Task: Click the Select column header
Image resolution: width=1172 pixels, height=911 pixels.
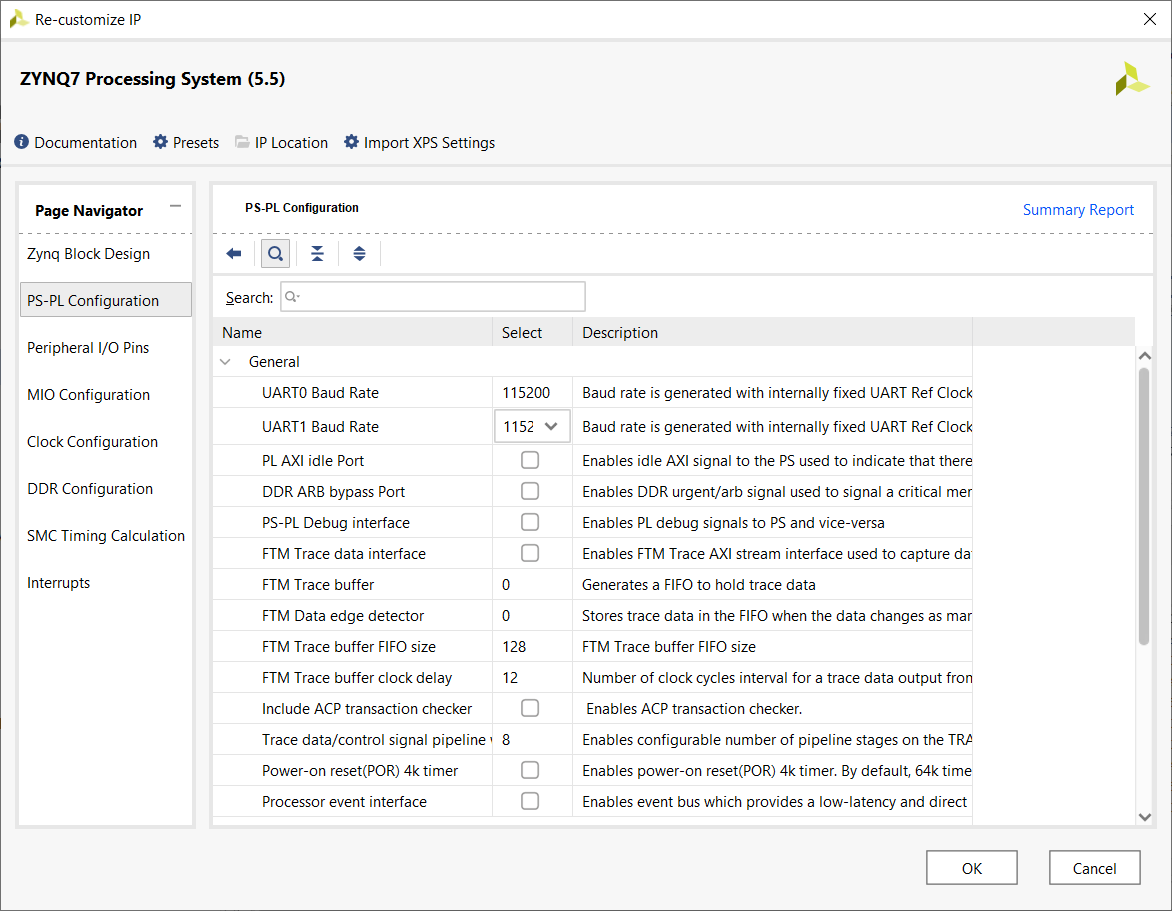Action: pos(532,333)
